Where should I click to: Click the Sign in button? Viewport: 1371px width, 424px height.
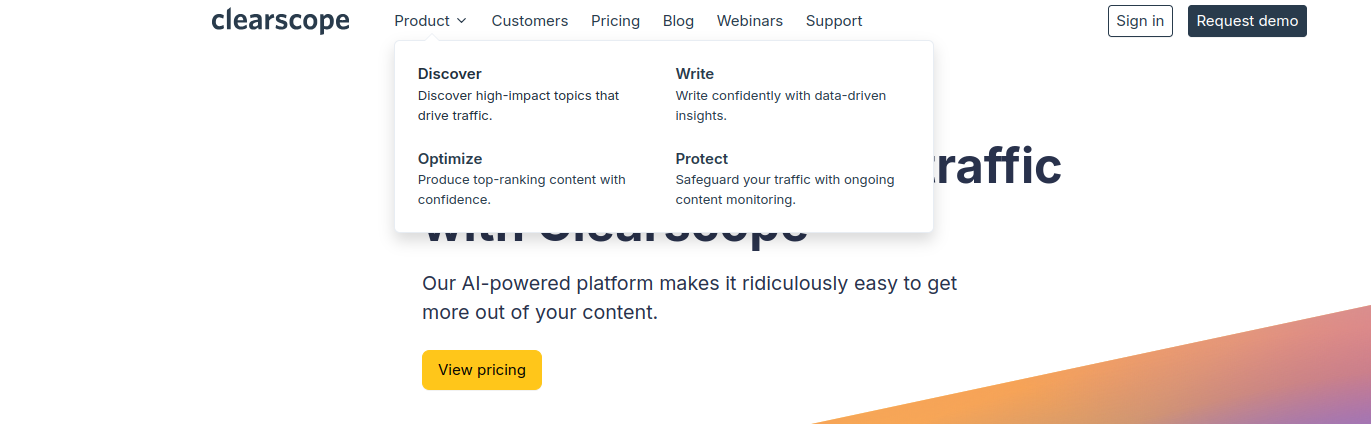coord(1140,21)
